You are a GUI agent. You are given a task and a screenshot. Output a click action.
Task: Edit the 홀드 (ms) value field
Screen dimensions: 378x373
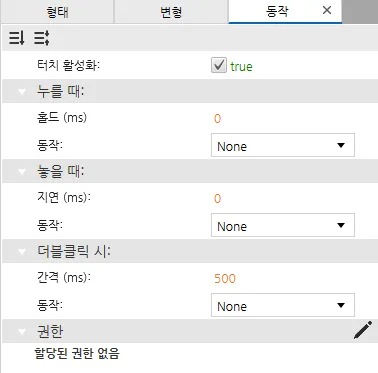(x=283, y=119)
